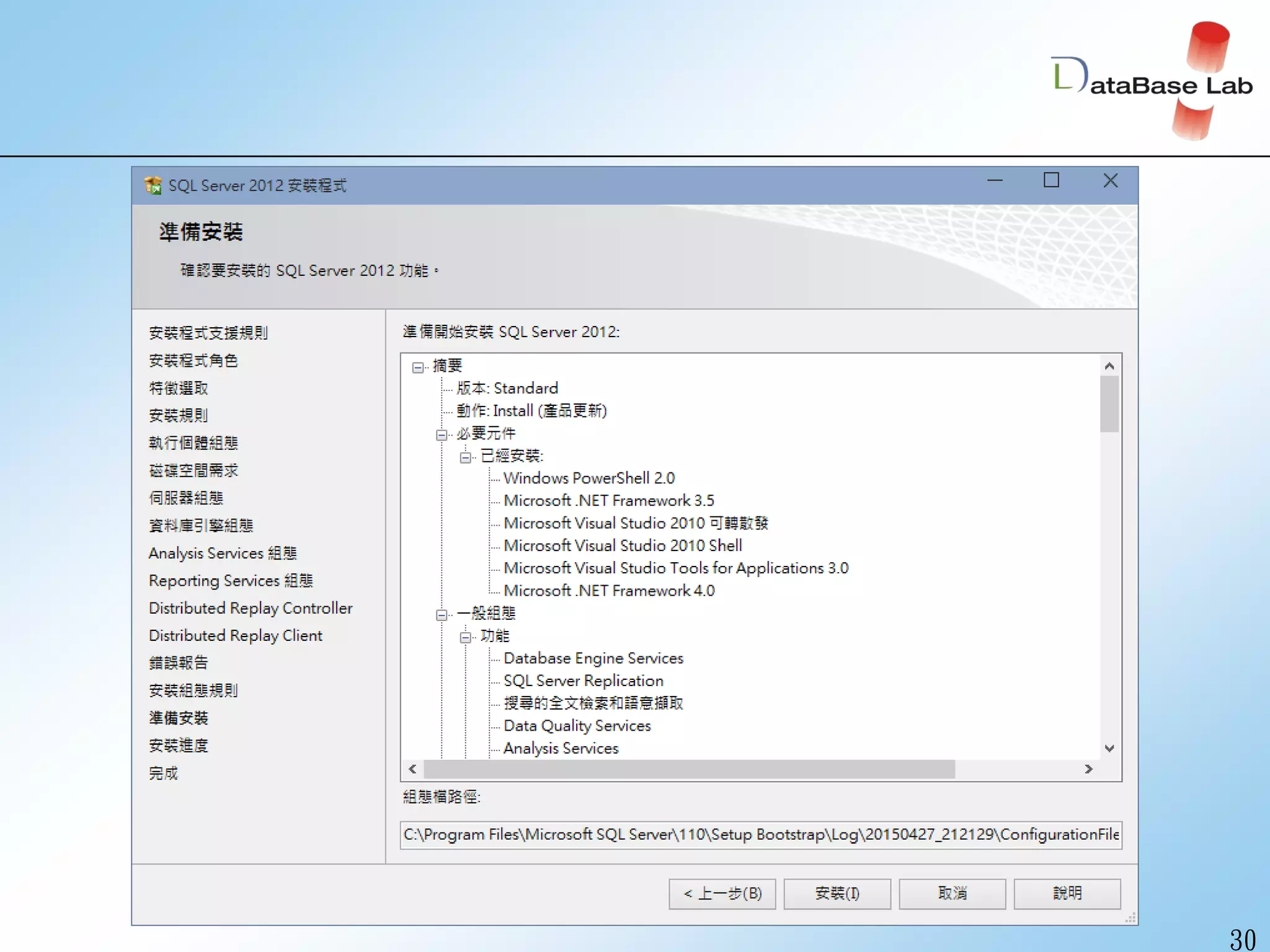This screenshot has height=952, width=1270.
Task: Collapse the 已經安裝 tree node
Action: pyautogui.click(x=465, y=457)
